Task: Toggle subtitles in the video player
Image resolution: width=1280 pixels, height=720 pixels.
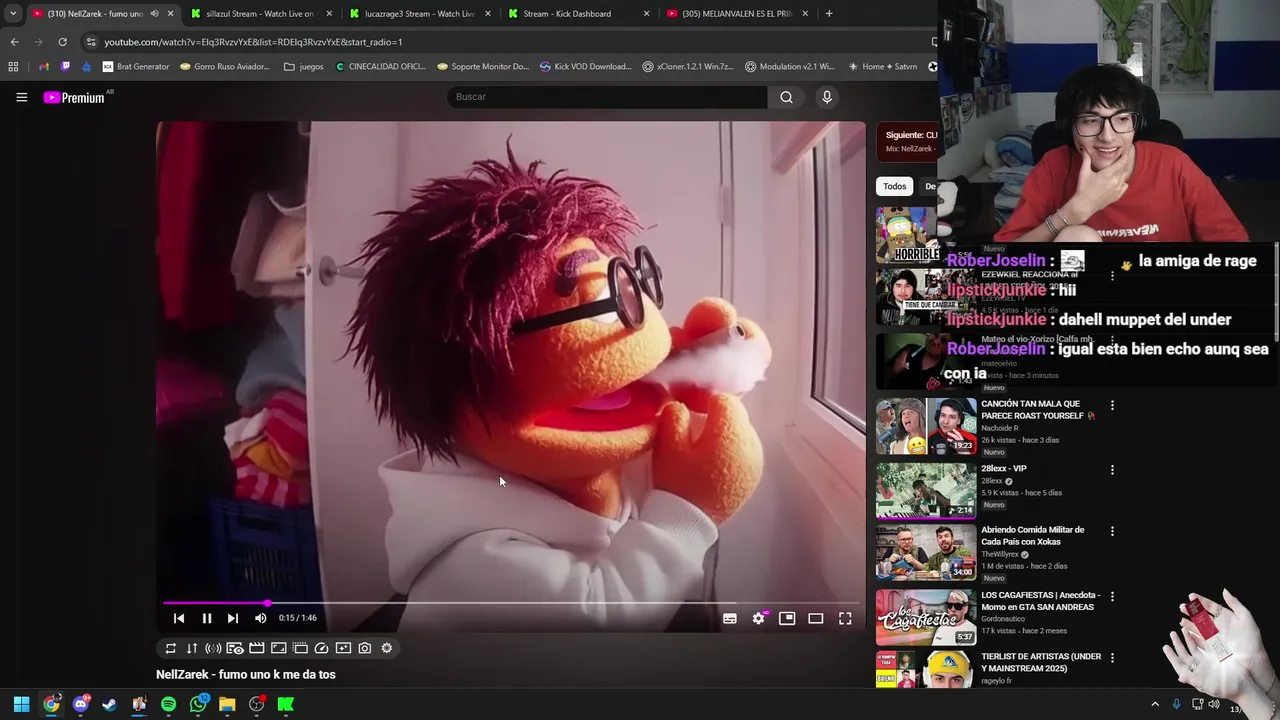Action: click(x=730, y=619)
